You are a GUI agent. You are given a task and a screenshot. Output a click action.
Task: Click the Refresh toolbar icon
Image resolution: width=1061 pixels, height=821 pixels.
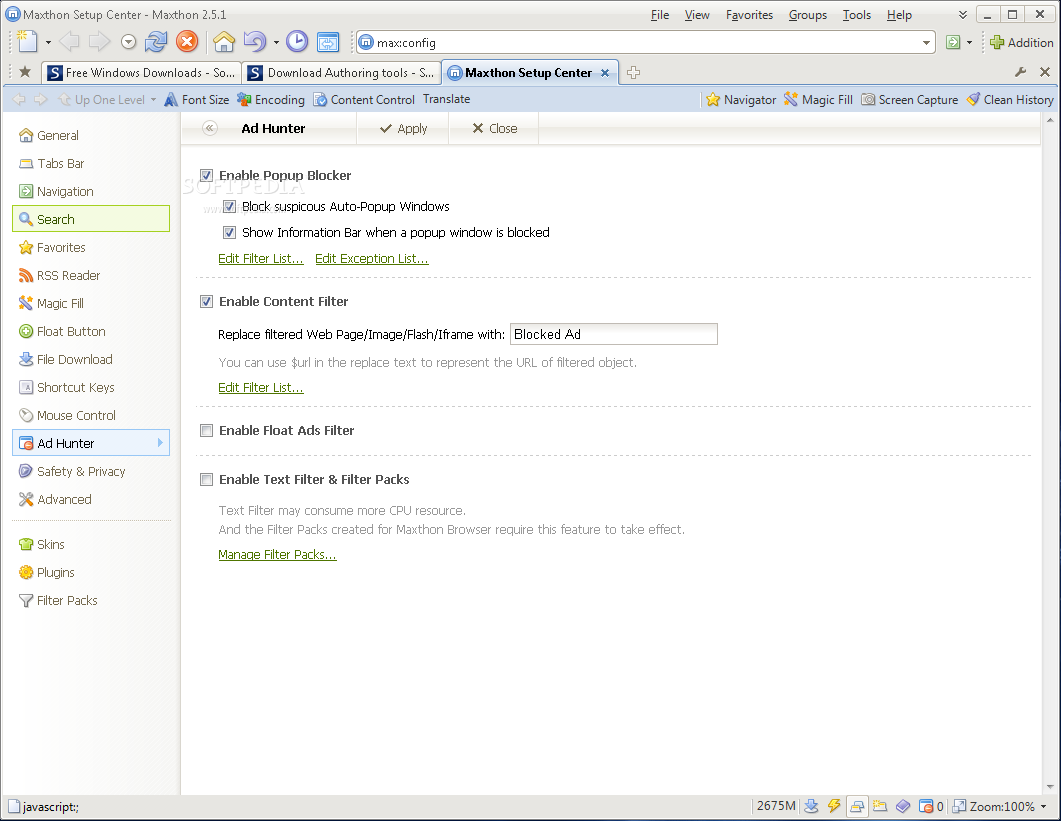point(156,42)
